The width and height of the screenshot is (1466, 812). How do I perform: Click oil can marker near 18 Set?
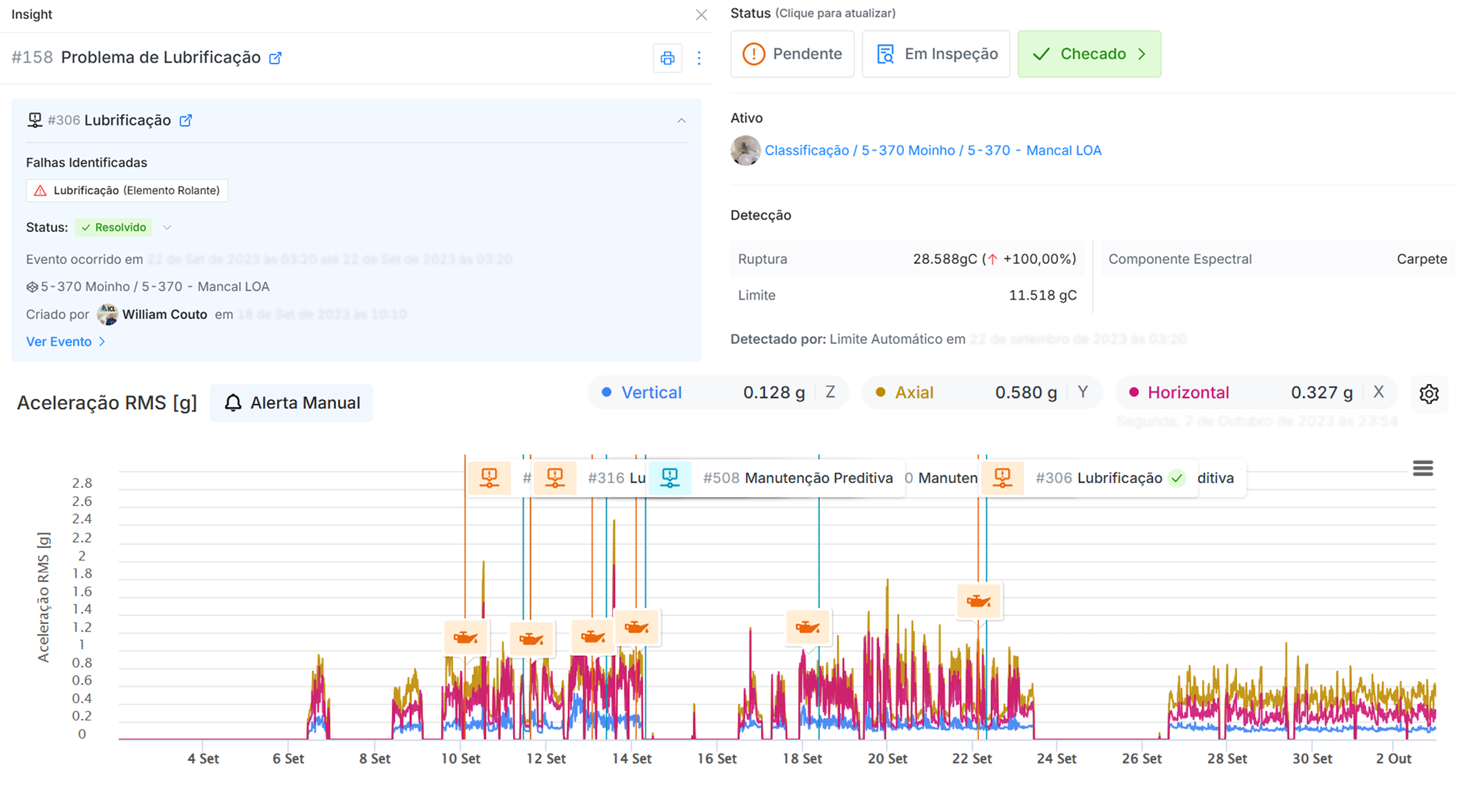coord(807,627)
